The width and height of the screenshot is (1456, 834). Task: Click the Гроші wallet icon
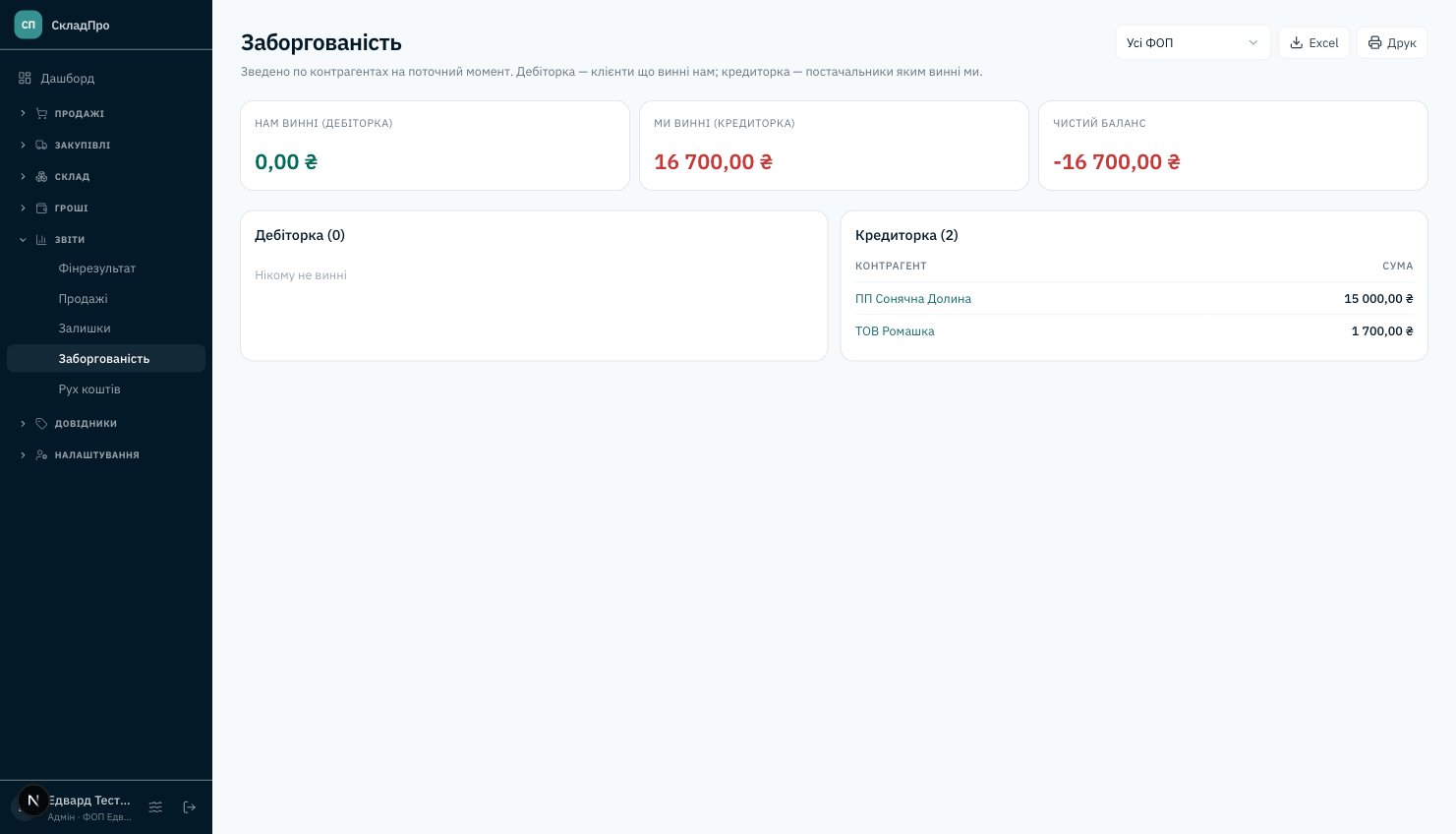coord(41,208)
